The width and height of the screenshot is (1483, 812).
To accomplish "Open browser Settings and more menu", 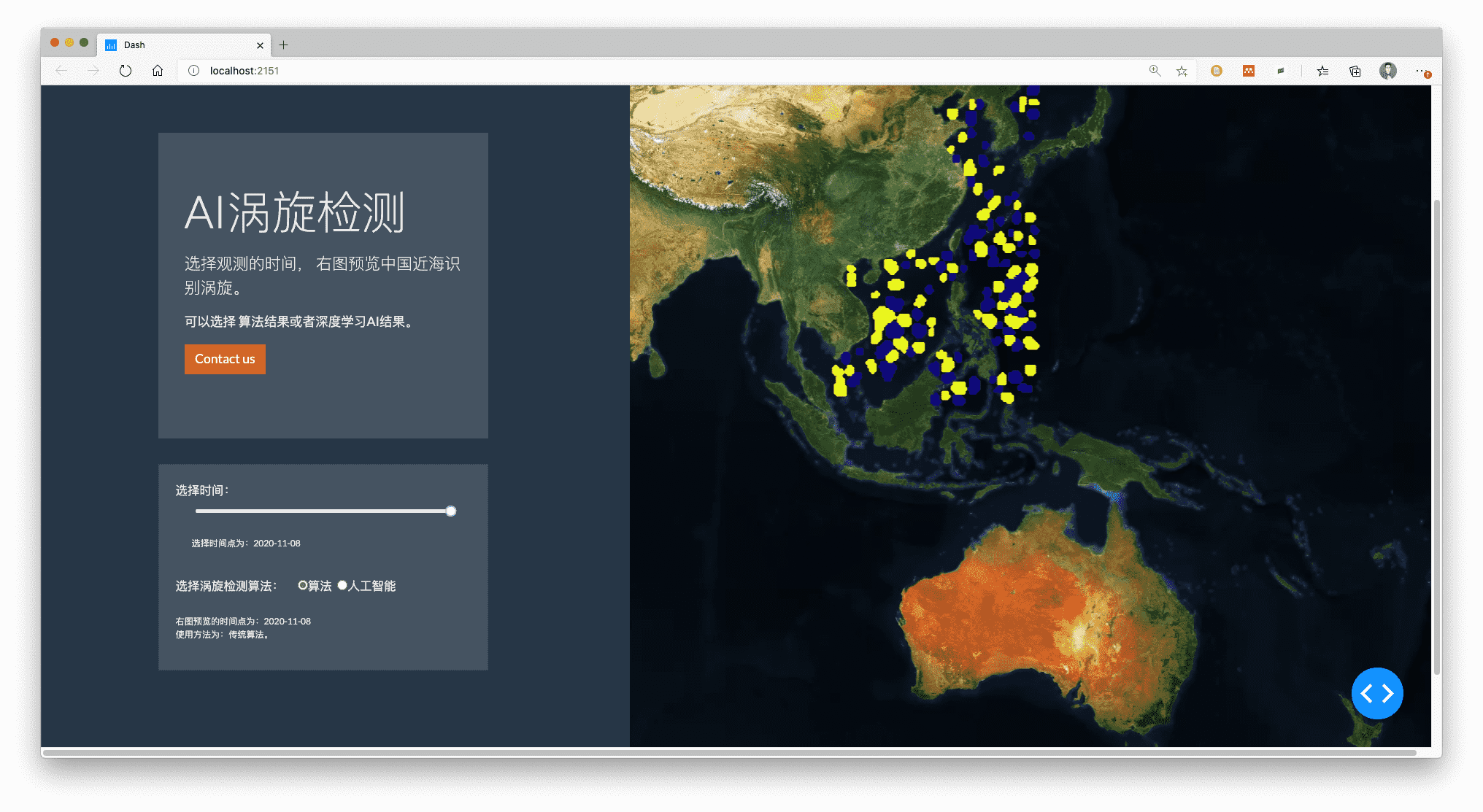I will (x=1421, y=71).
